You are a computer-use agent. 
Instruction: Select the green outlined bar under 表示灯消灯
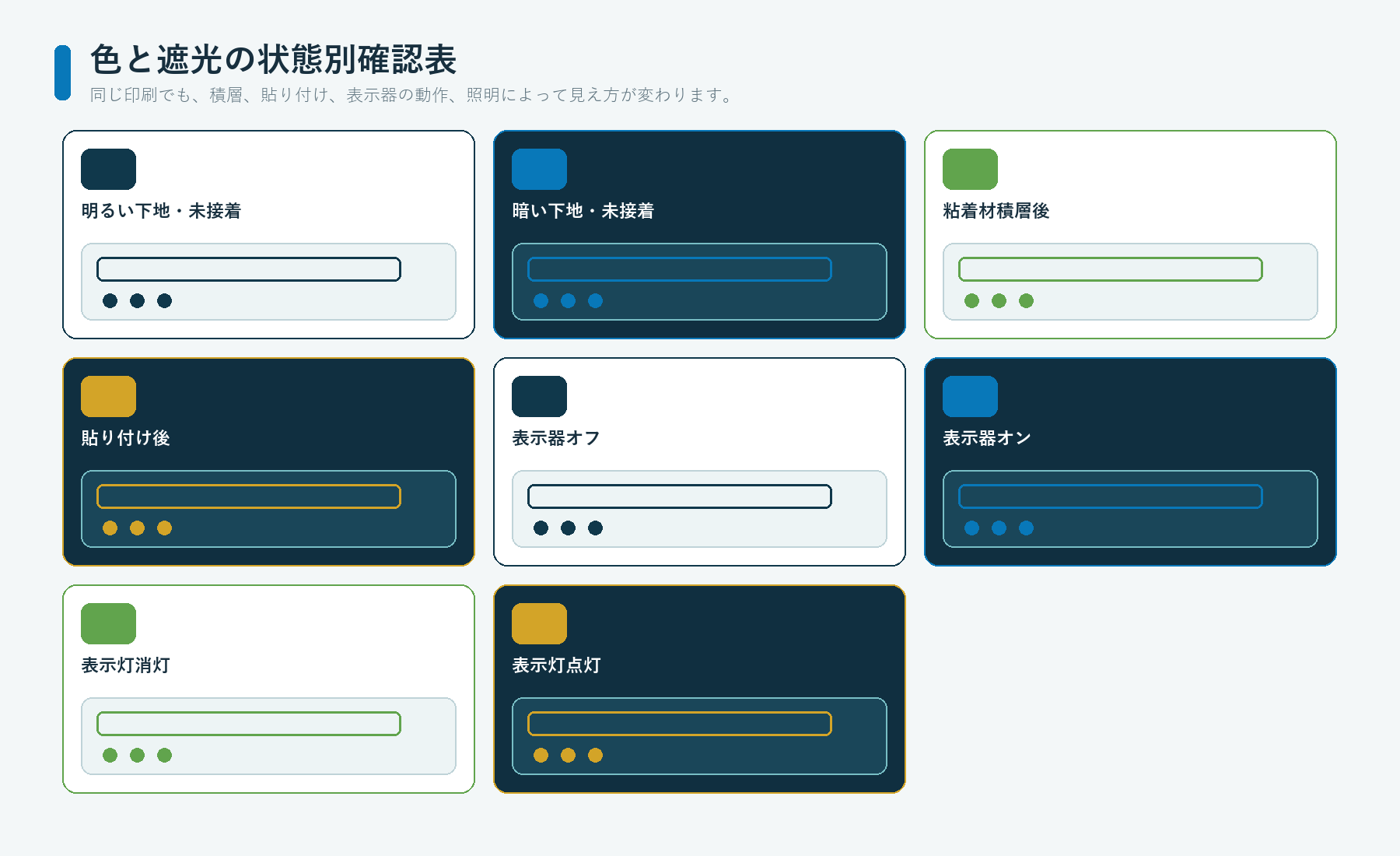click(x=249, y=724)
